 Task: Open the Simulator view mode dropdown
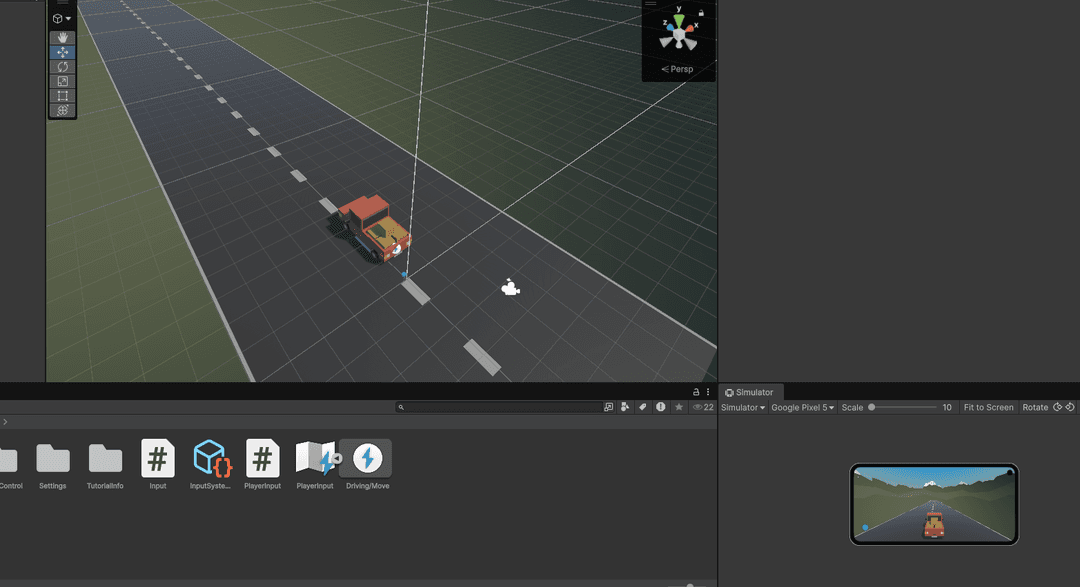coord(743,408)
